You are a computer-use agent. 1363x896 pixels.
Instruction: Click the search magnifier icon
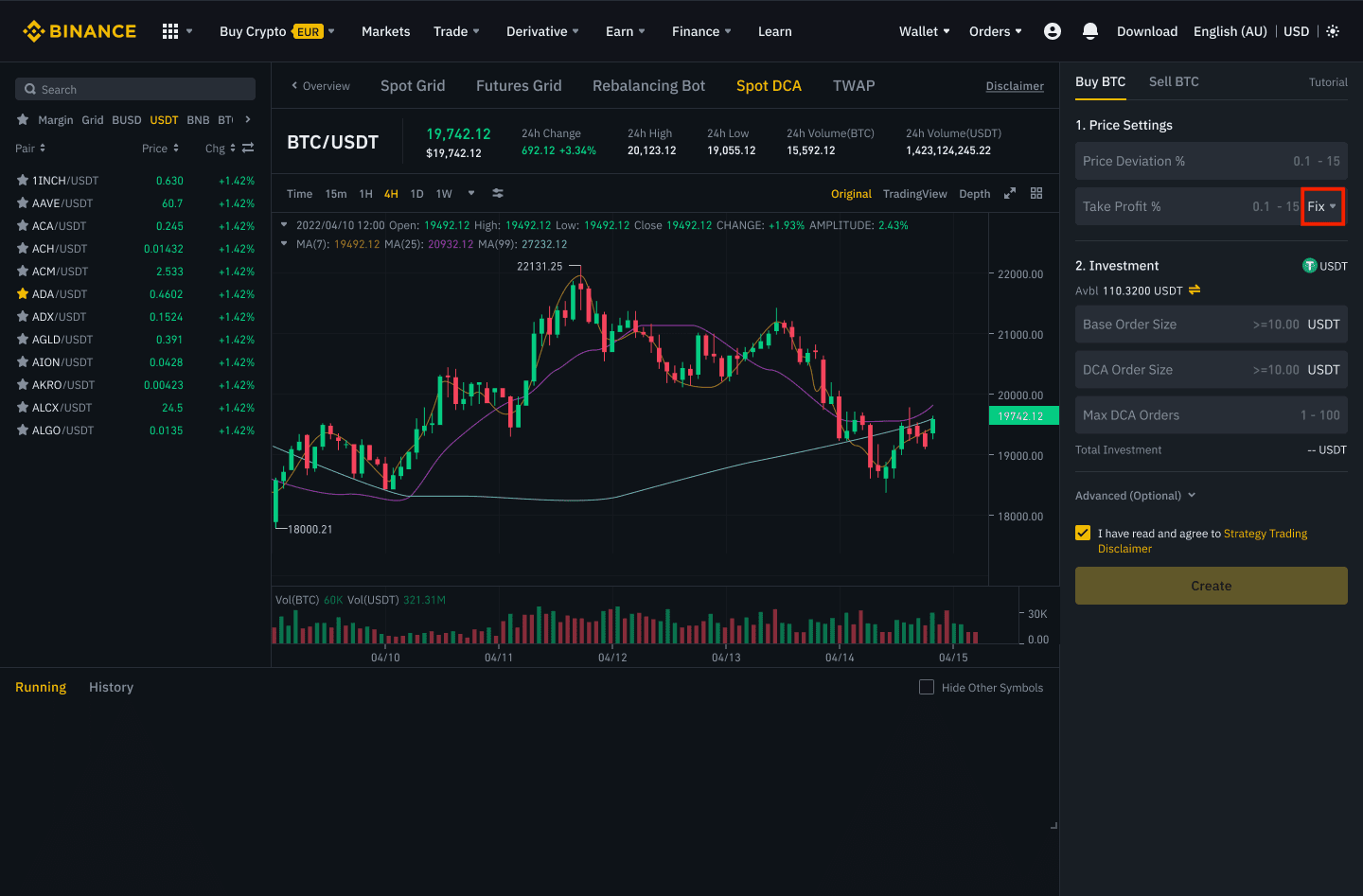click(30, 89)
